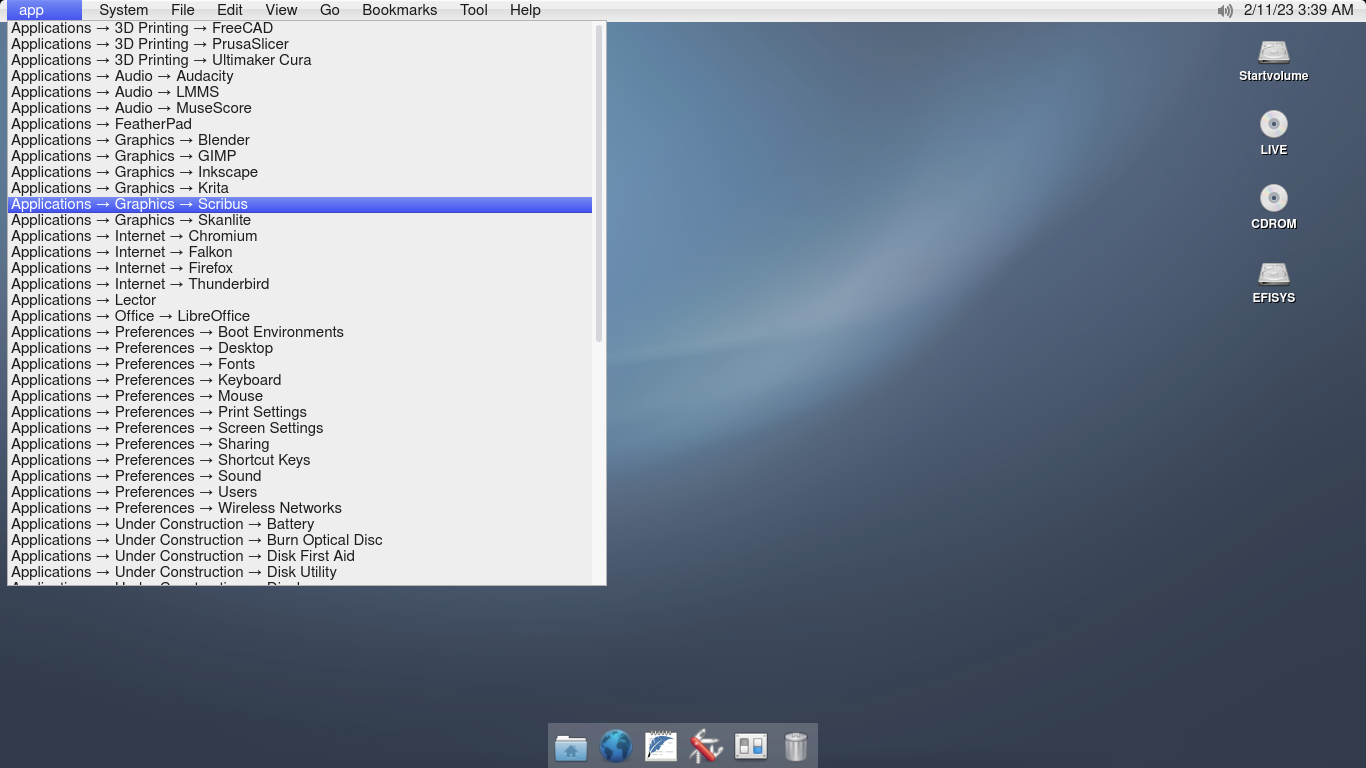Image resolution: width=1366 pixels, height=768 pixels.
Task: Choose '3D Printing → FreeCAD' result
Action: tap(300, 28)
